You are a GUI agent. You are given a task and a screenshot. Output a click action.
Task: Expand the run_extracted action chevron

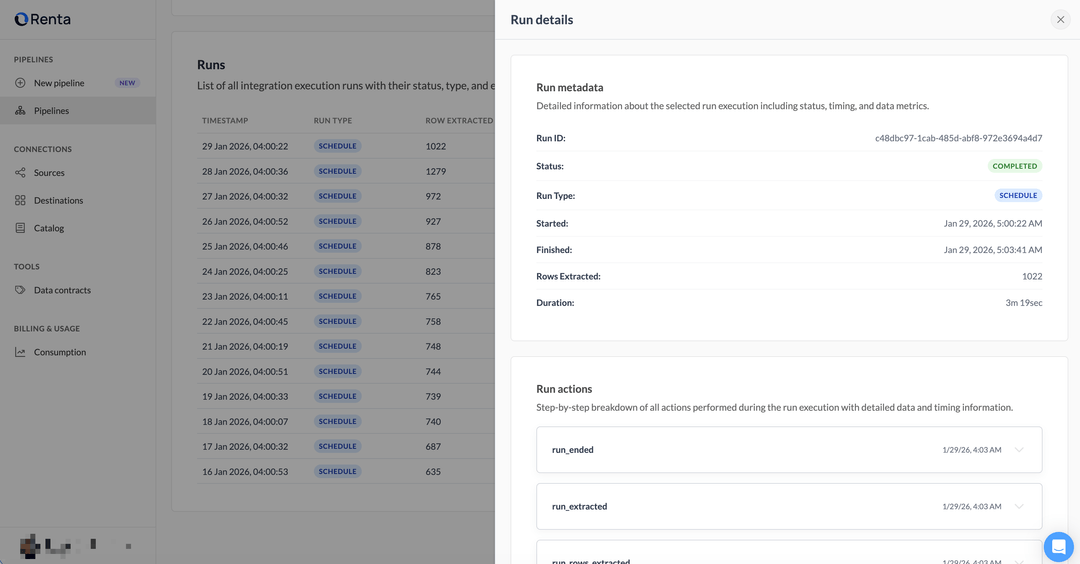click(x=1019, y=506)
